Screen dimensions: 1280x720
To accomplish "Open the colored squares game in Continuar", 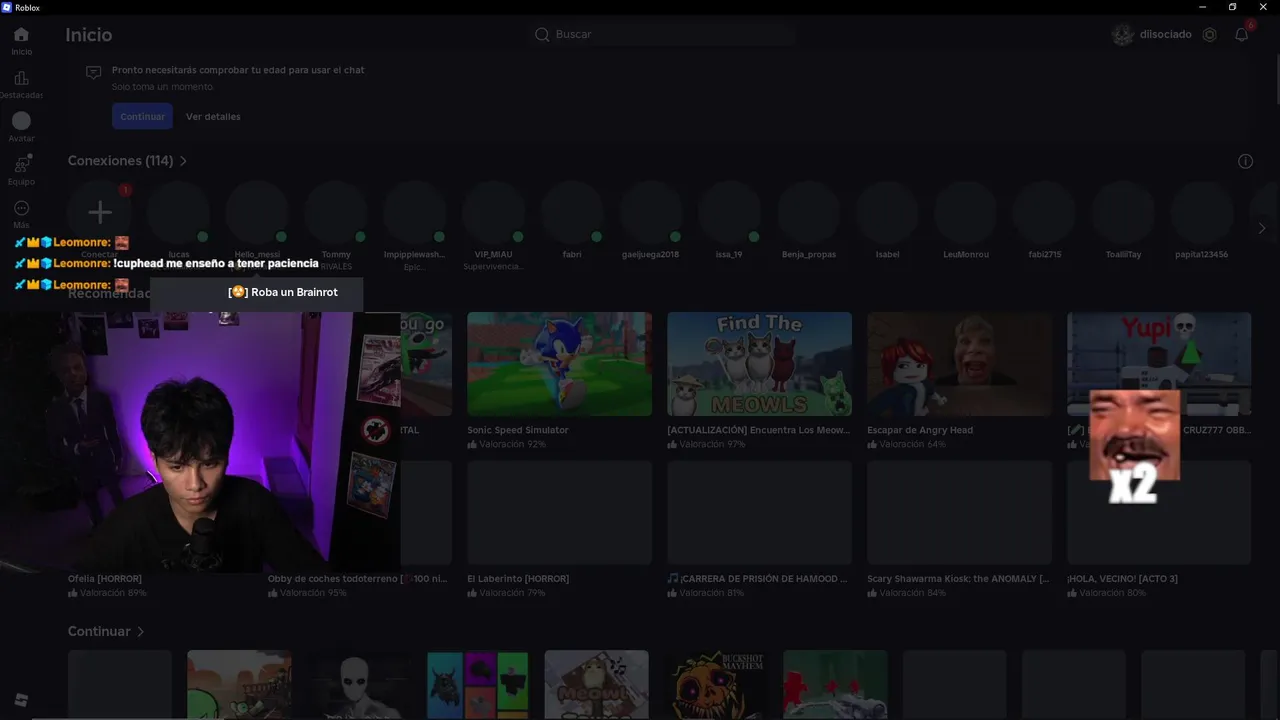I will [477, 685].
